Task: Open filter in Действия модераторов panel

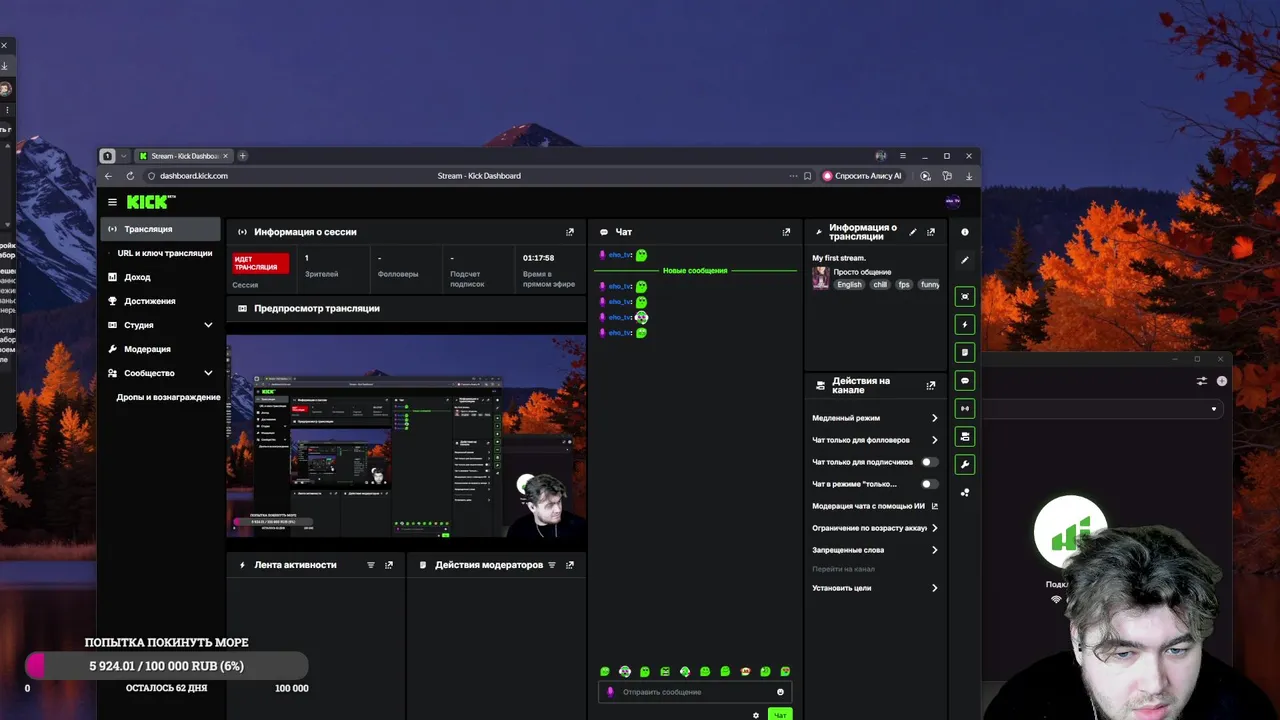Action: tap(552, 565)
